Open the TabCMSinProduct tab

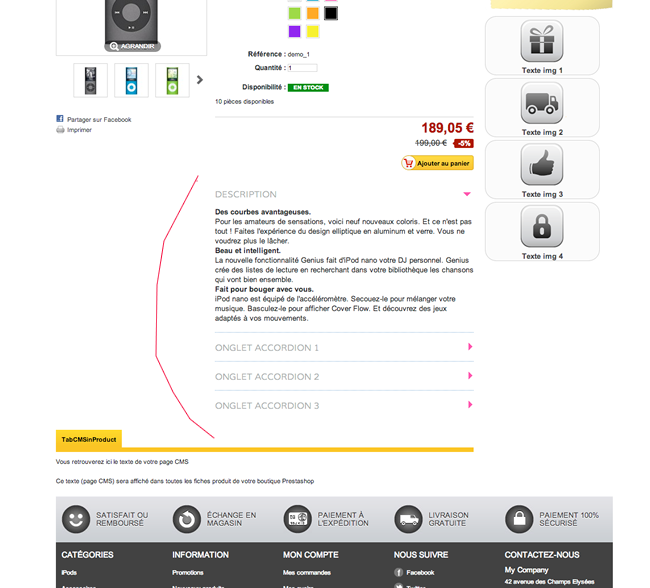click(89, 440)
